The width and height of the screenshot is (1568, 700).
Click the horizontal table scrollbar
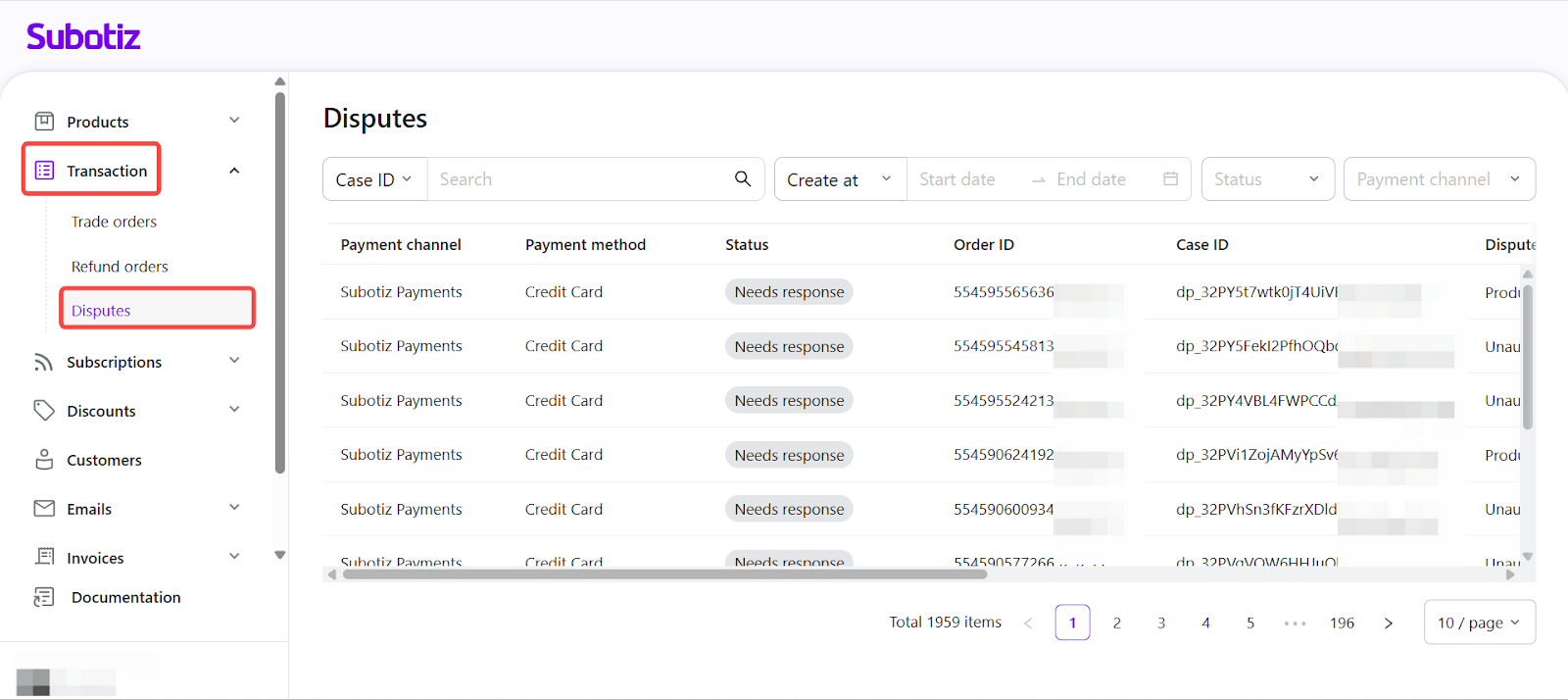pyautogui.click(x=664, y=575)
